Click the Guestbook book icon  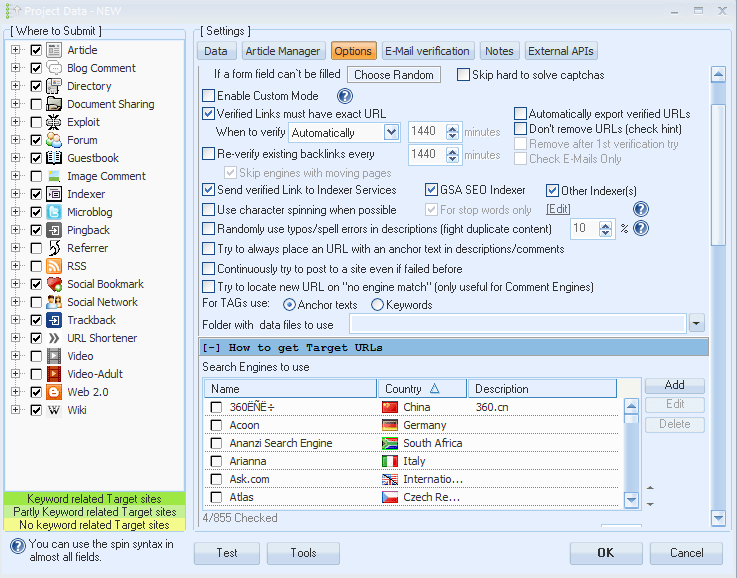[54, 158]
